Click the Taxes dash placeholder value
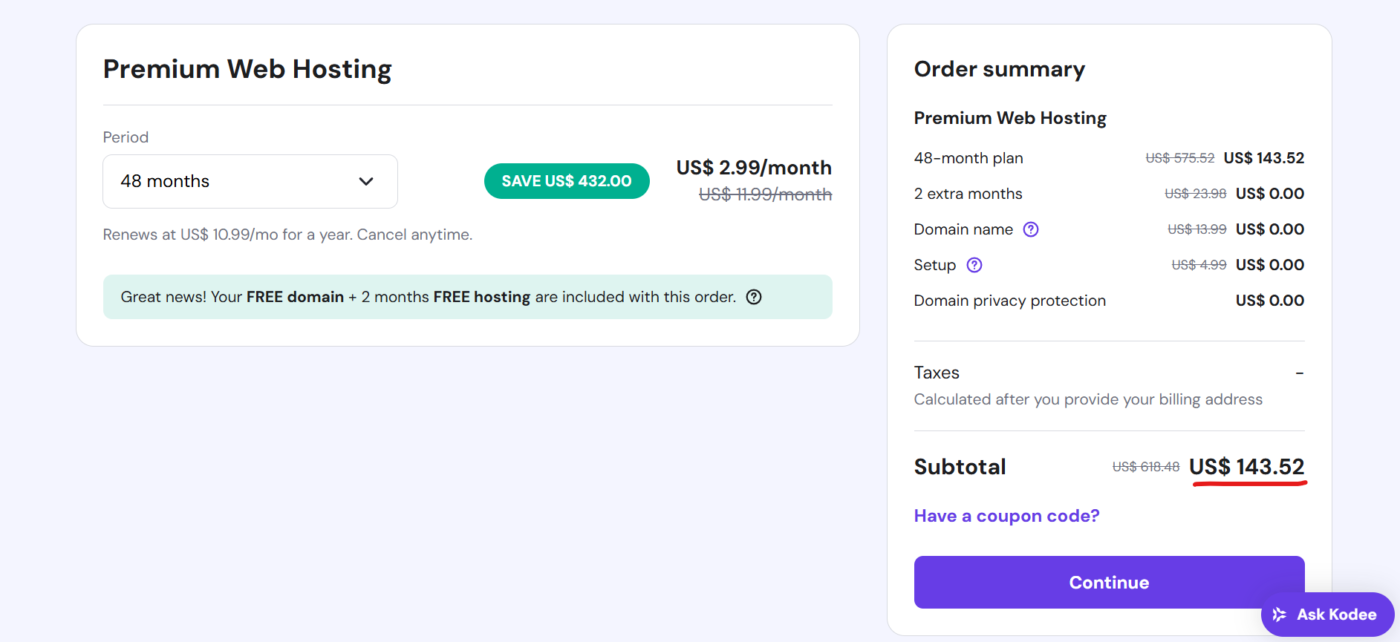The height and width of the screenshot is (642, 1400). click(1299, 371)
